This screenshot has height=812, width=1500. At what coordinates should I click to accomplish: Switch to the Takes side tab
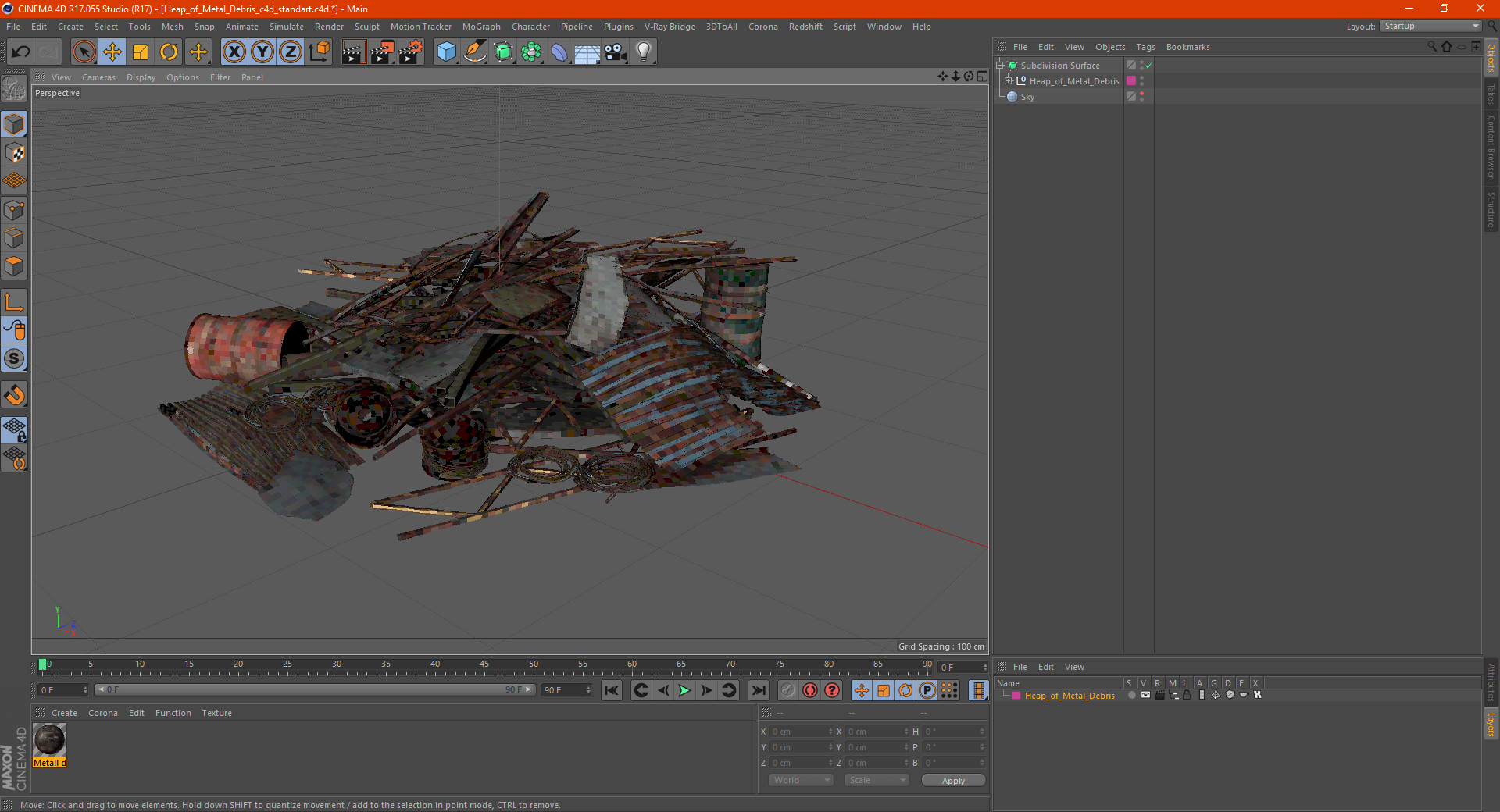pyautogui.click(x=1491, y=94)
